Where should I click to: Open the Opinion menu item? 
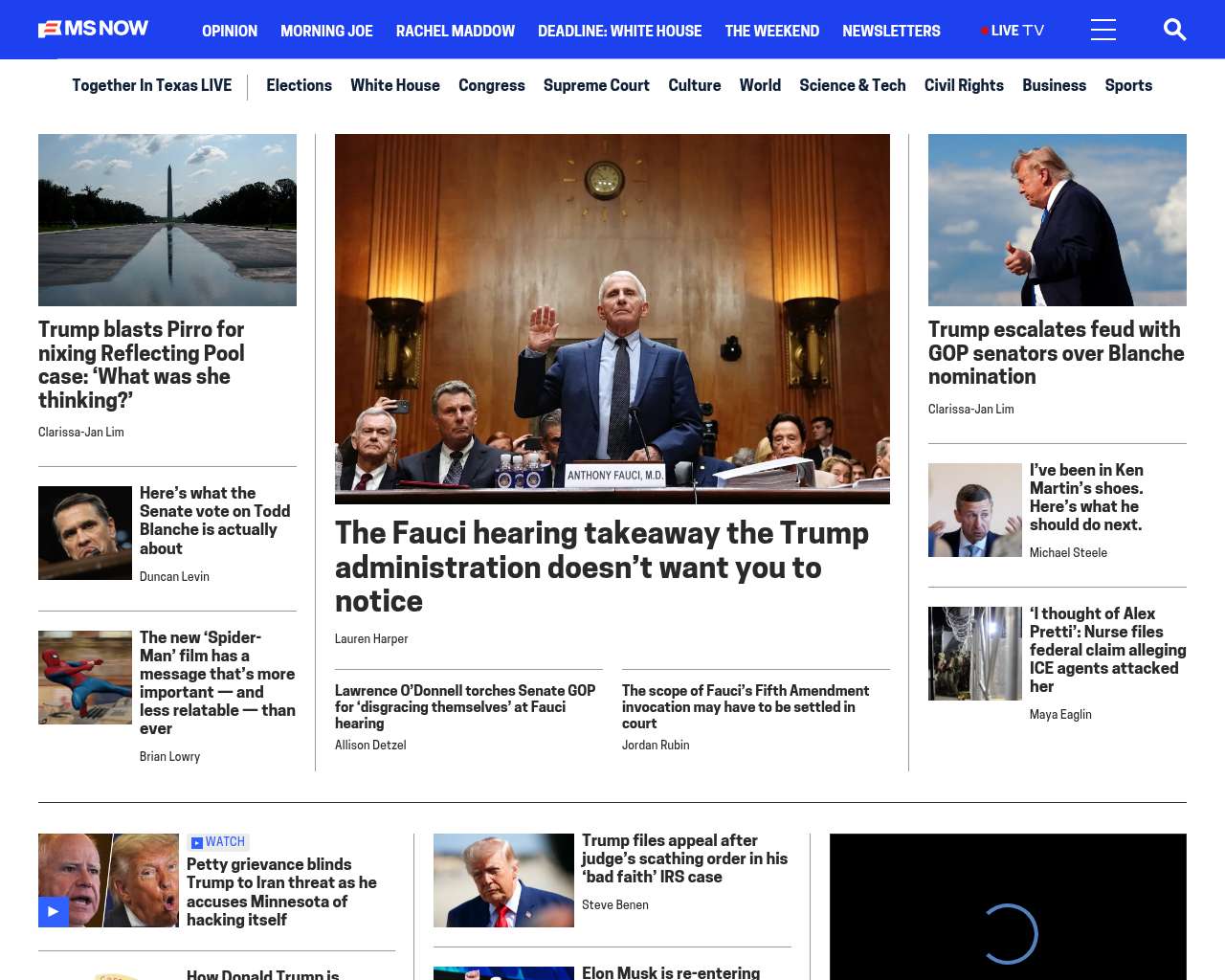230,31
